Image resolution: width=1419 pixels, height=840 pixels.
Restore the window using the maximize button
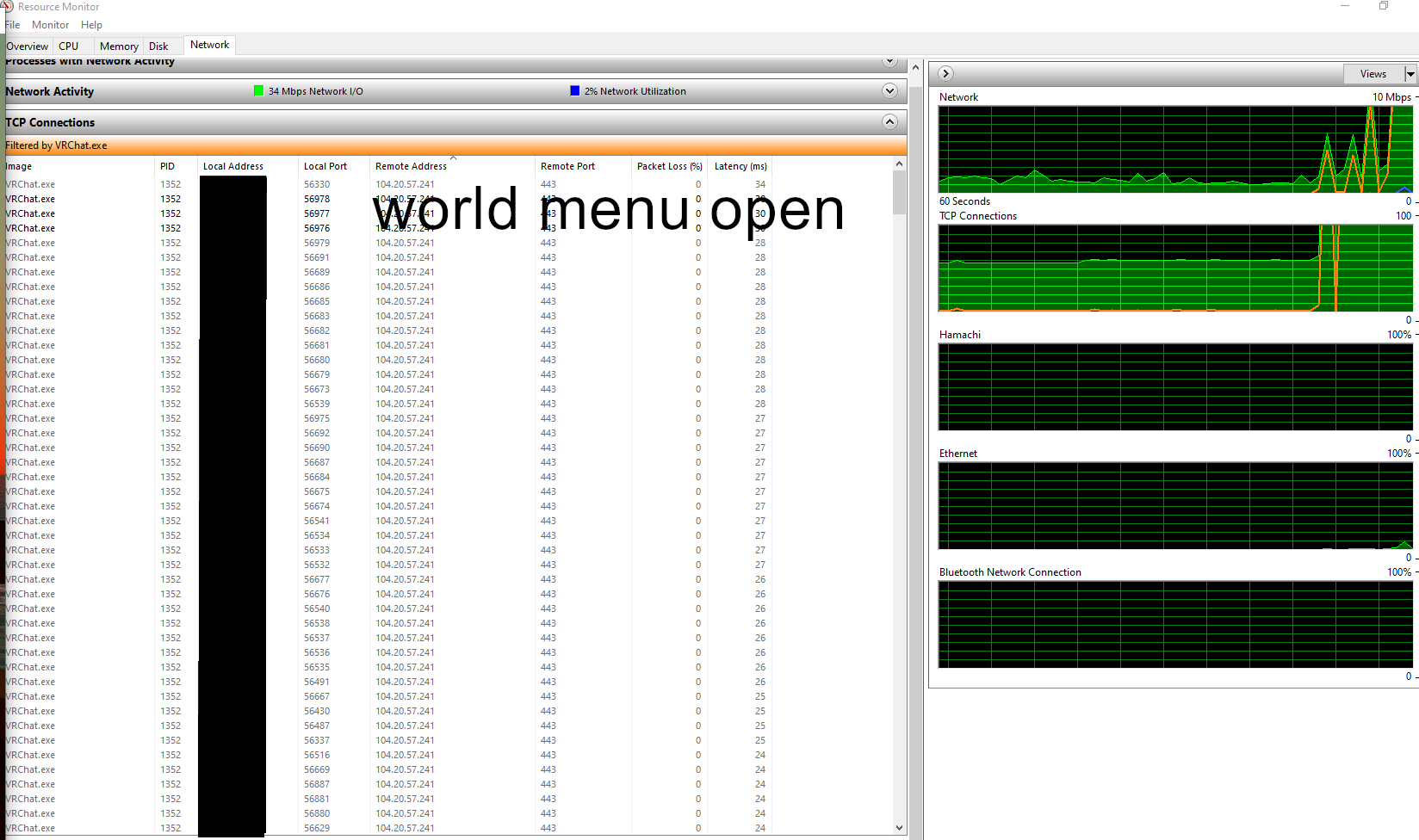point(1384,6)
